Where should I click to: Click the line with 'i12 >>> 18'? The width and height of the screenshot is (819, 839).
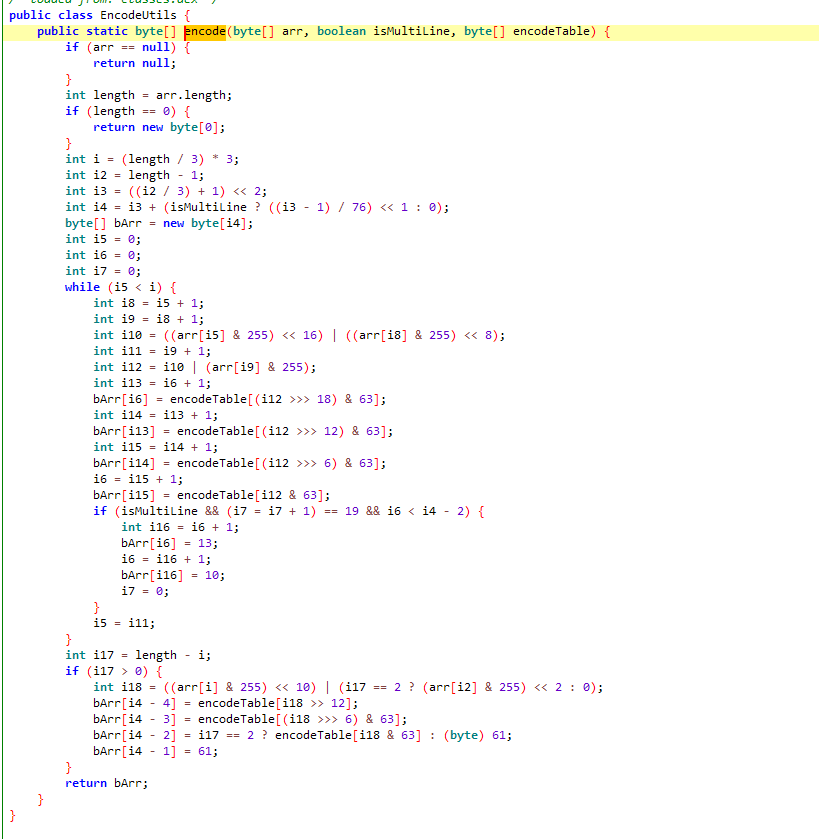pyautogui.click(x=239, y=400)
